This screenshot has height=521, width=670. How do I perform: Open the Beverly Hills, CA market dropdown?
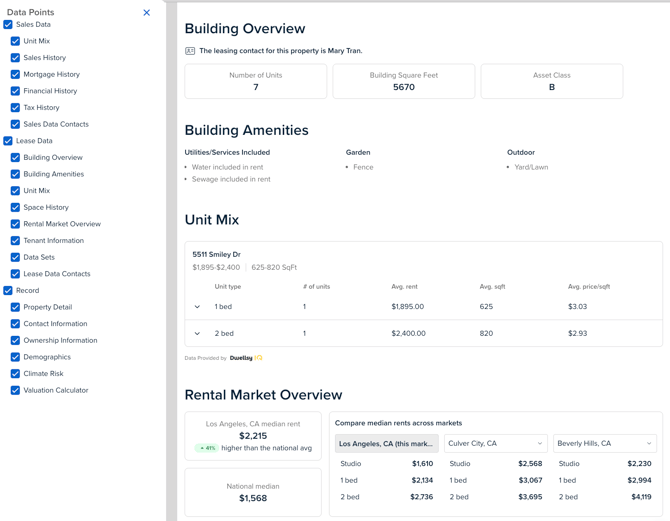click(604, 443)
